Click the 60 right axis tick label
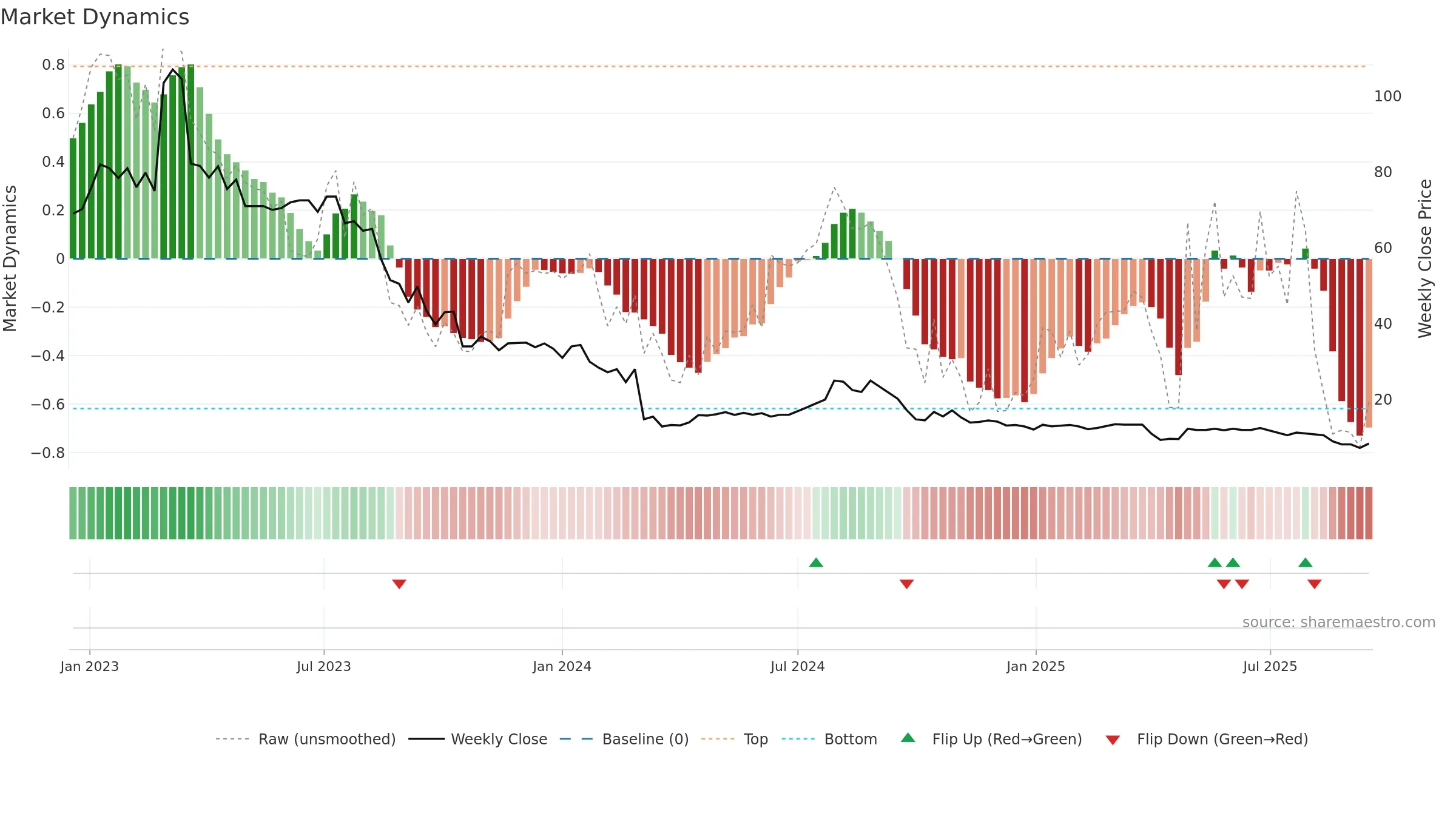 pos(1383,248)
